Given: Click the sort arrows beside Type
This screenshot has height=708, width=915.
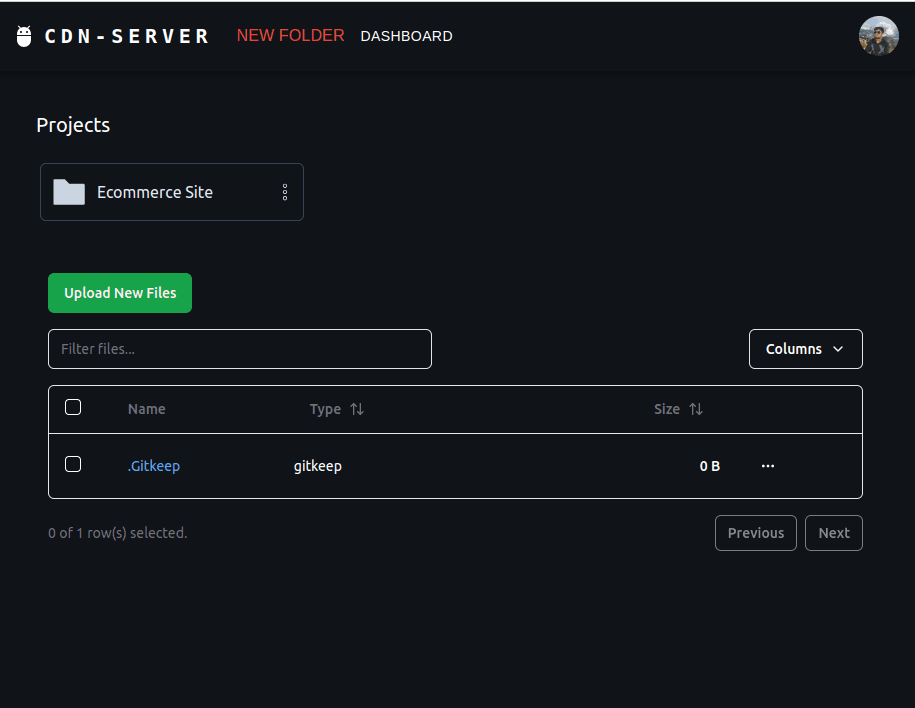Looking at the screenshot, I should coord(357,409).
